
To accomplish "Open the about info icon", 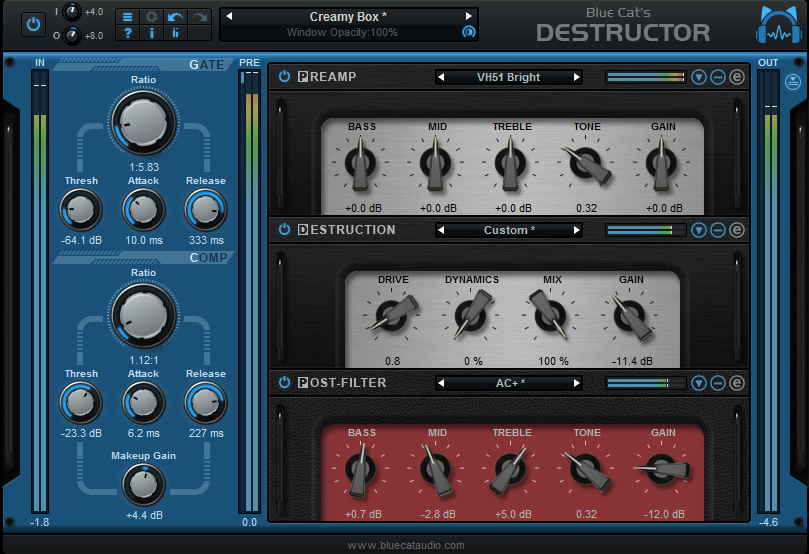I will click(x=151, y=33).
